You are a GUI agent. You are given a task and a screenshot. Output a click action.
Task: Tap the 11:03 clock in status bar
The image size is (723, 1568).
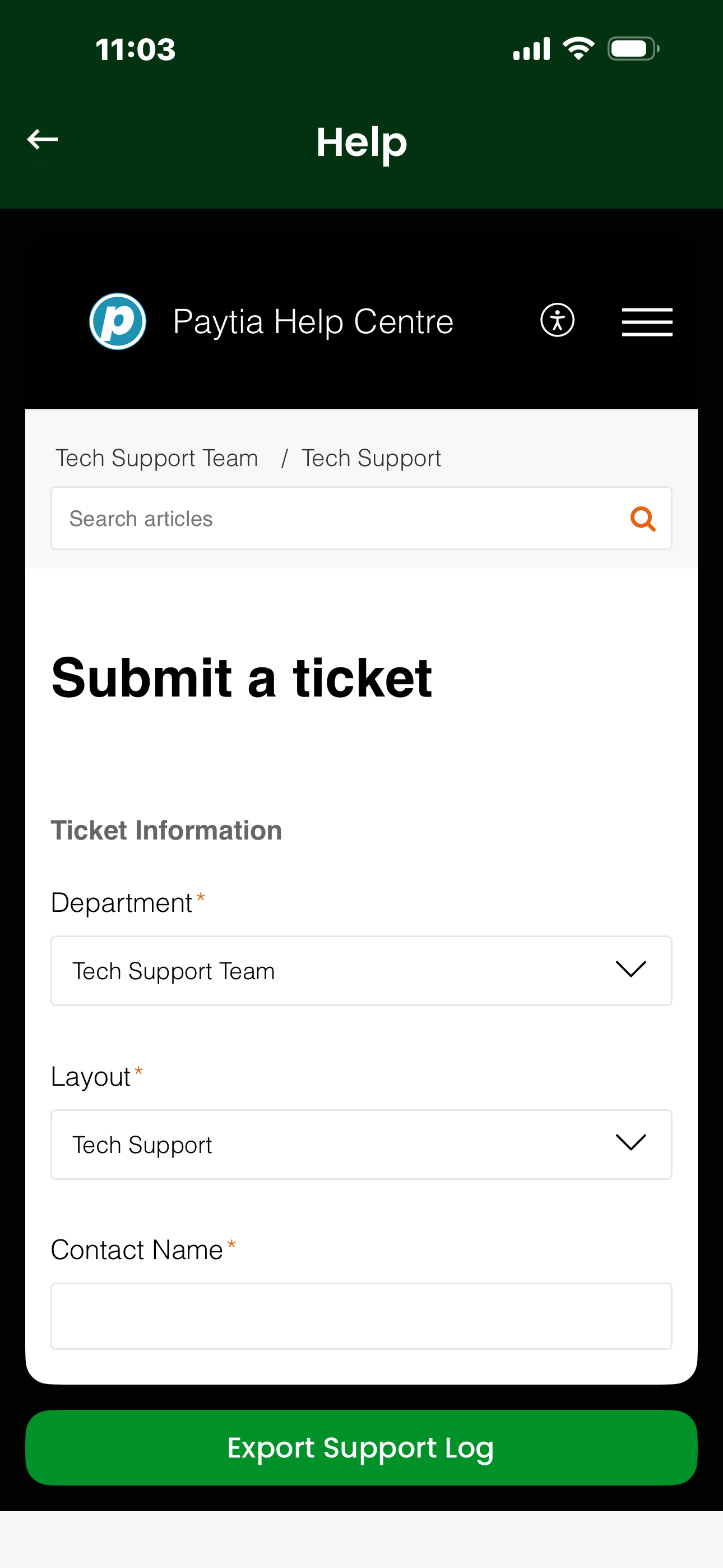pyautogui.click(x=135, y=49)
